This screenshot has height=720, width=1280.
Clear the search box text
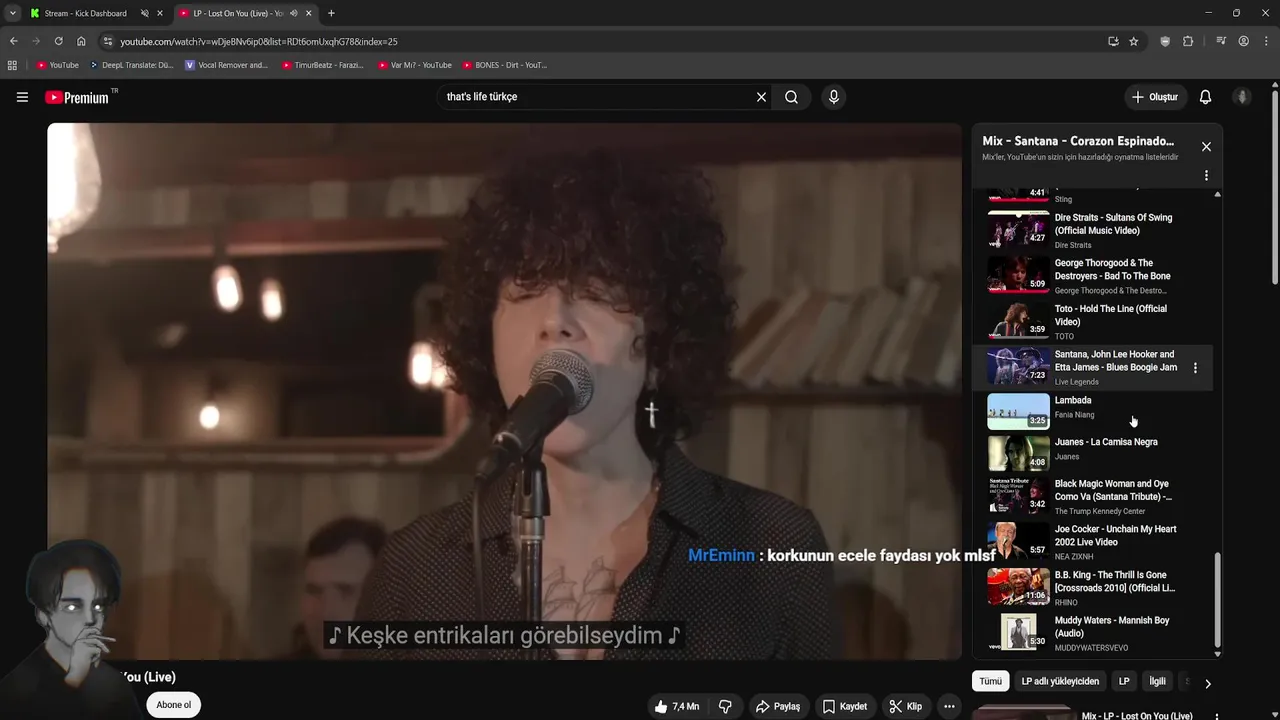761,97
